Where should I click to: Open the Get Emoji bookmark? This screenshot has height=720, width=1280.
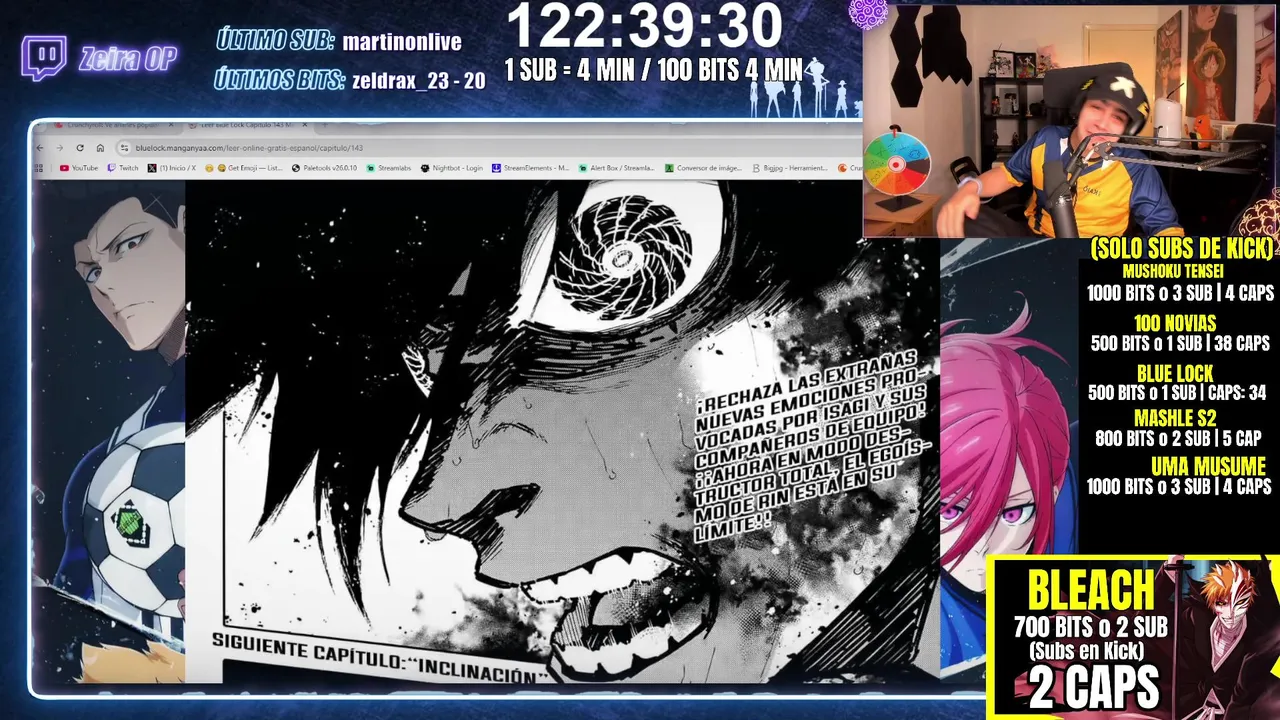(243, 168)
